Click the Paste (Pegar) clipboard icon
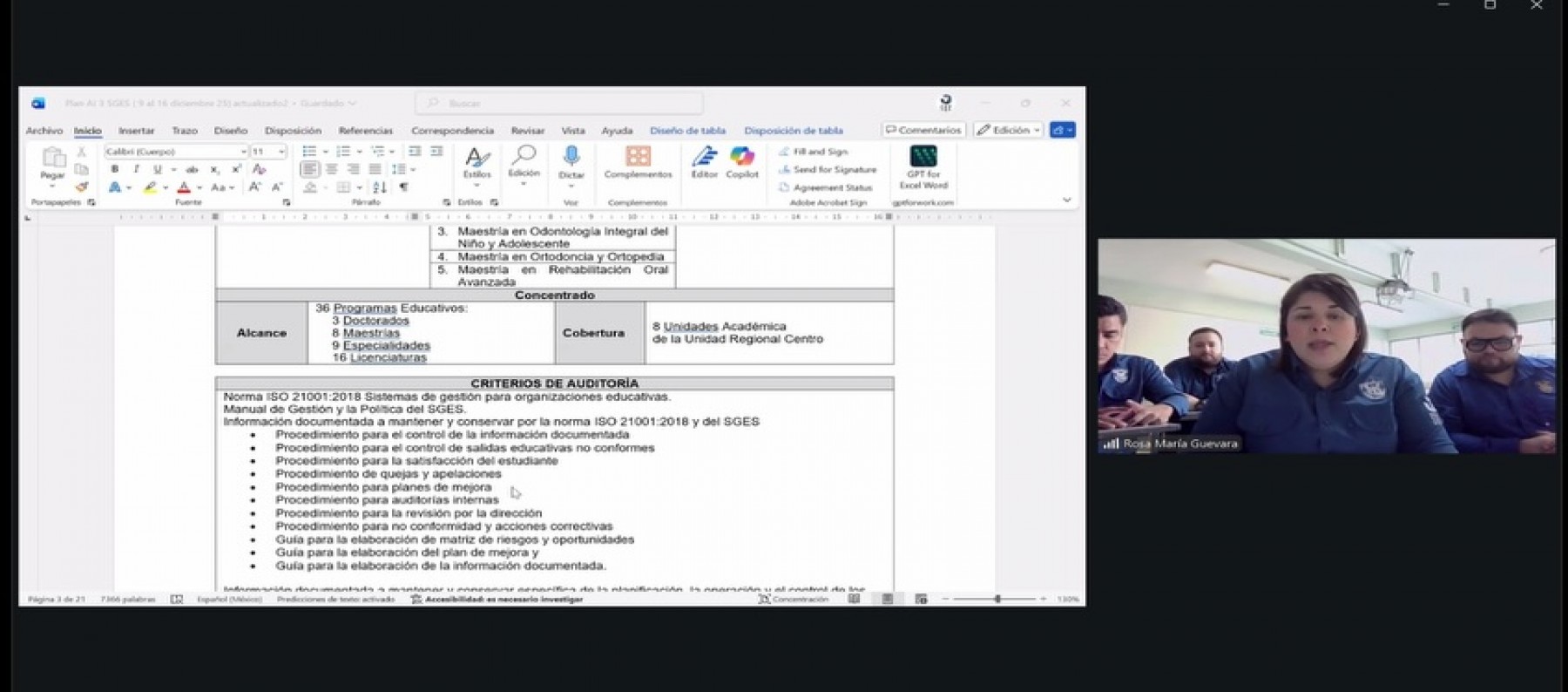Screen dimensions: 1568x692 (53, 158)
